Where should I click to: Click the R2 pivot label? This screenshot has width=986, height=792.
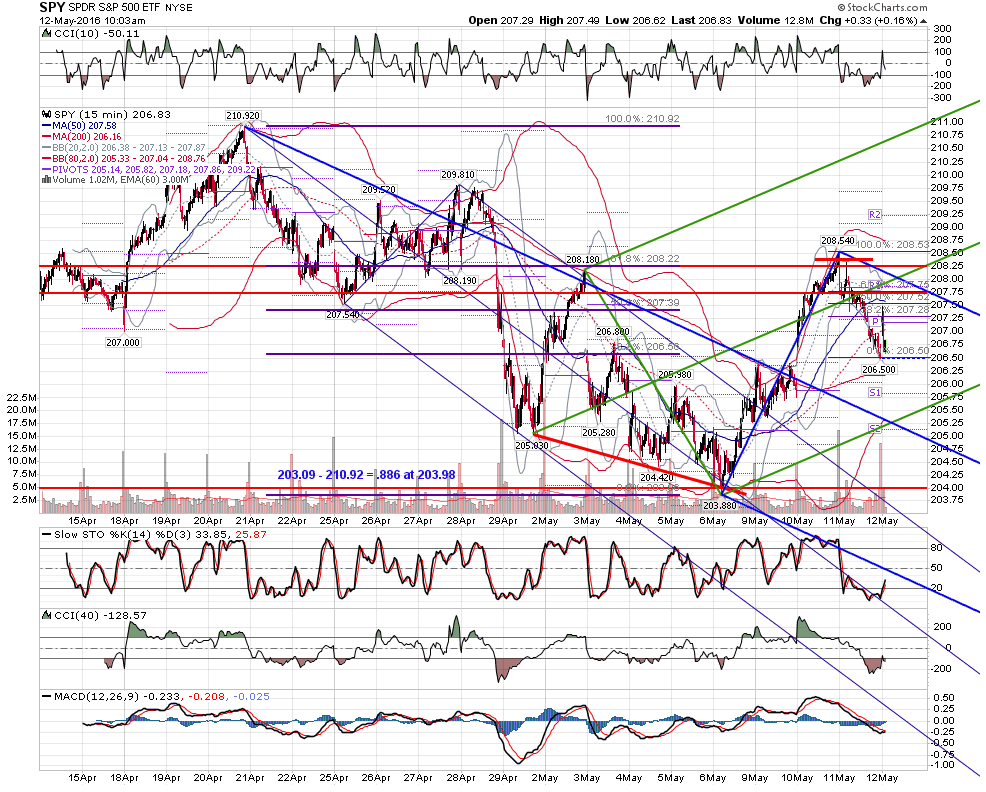tap(875, 215)
